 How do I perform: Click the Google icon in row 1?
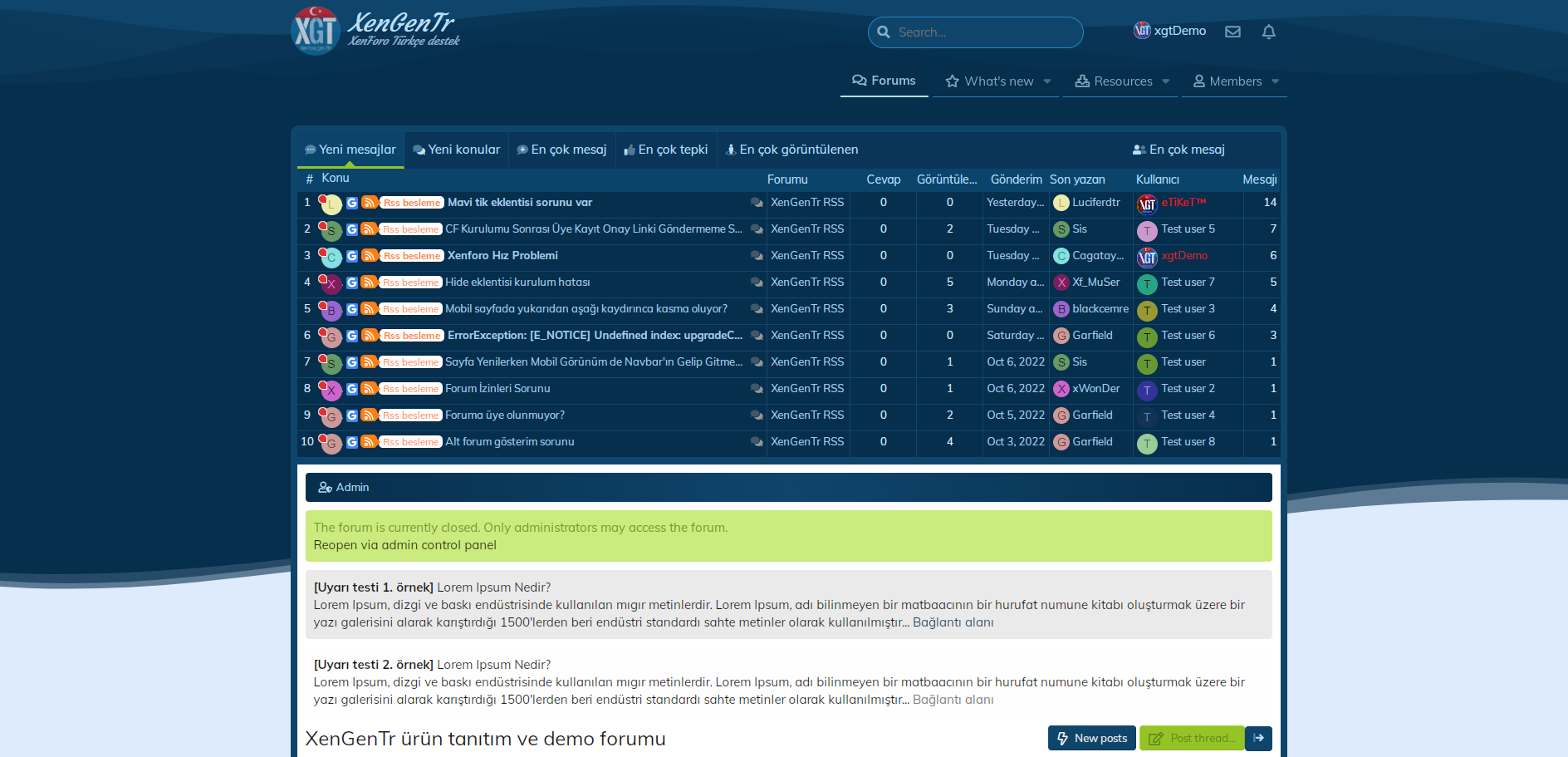coord(352,203)
